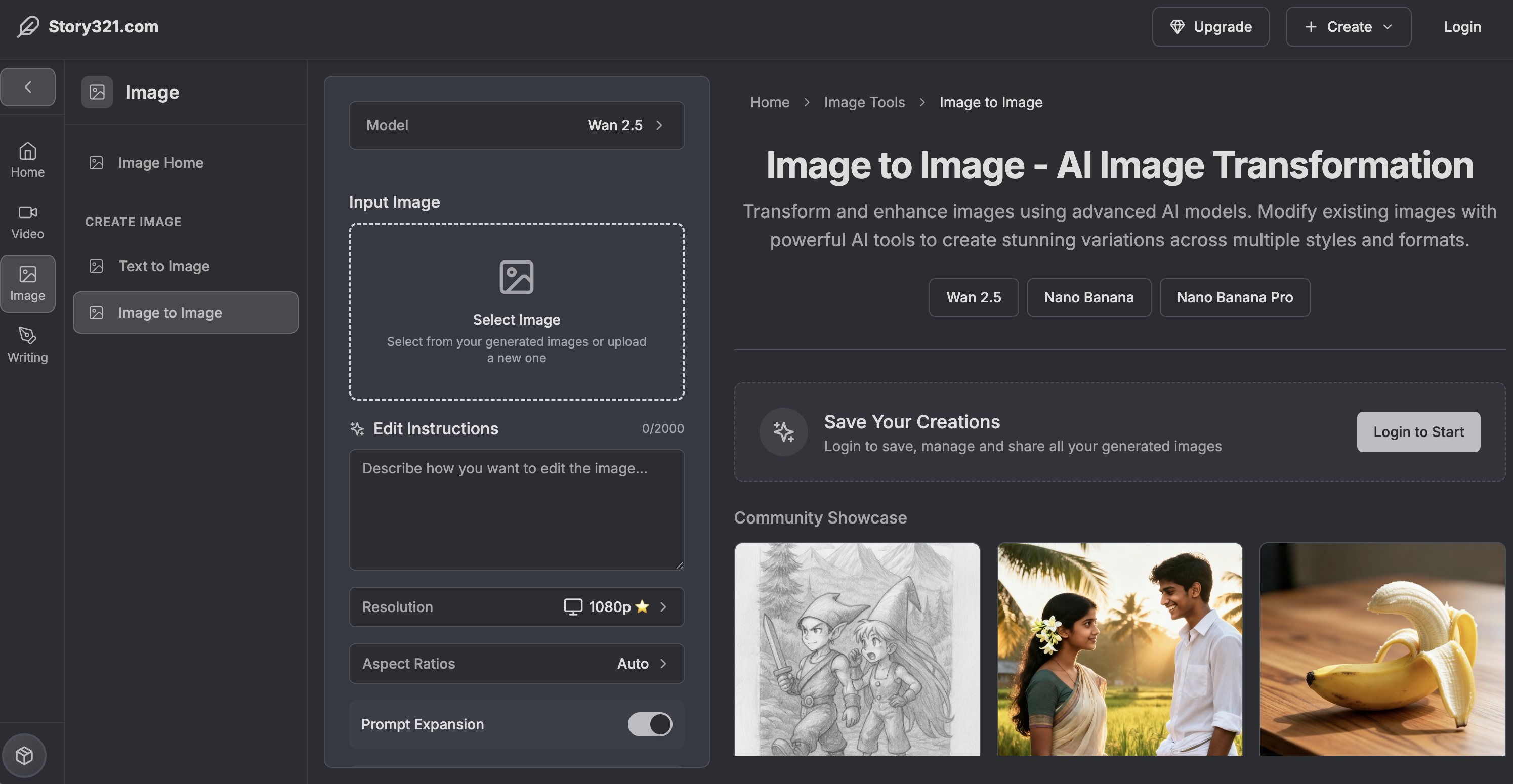Open the Resolution 1080p setting
This screenshot has height=784, width=1513.
point(516,606)
